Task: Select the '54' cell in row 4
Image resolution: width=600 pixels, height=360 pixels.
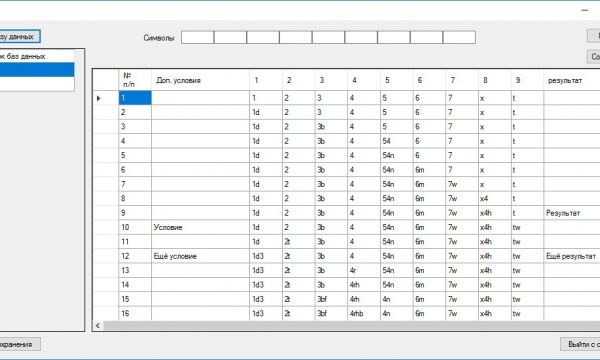Action: (x=397, y=141)
